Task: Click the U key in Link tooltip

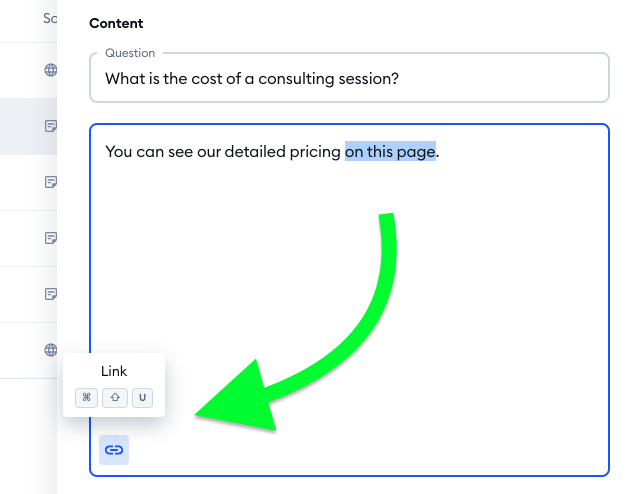Action: click(x=142, y=398)
